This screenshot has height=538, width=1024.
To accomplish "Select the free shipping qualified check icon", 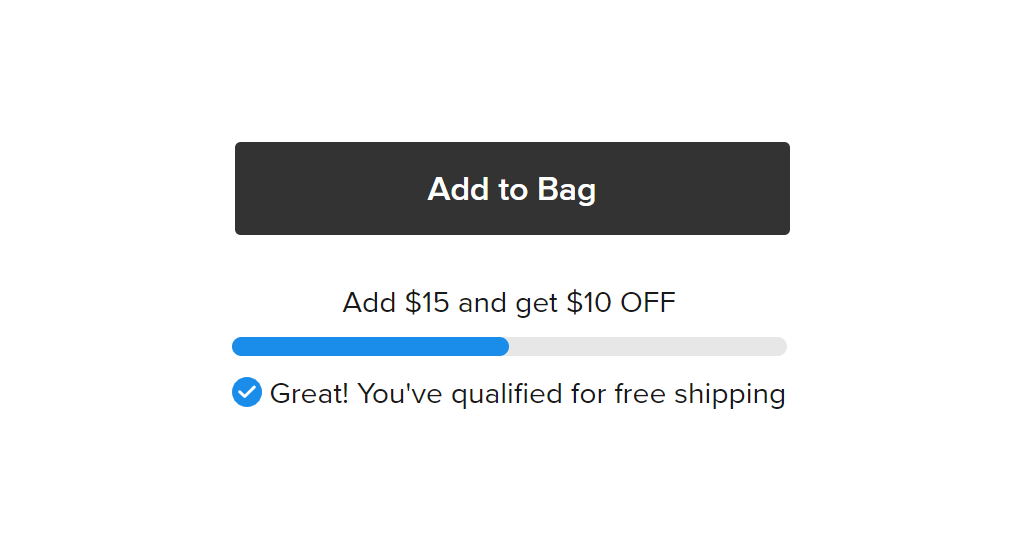I will coord(247,392).
